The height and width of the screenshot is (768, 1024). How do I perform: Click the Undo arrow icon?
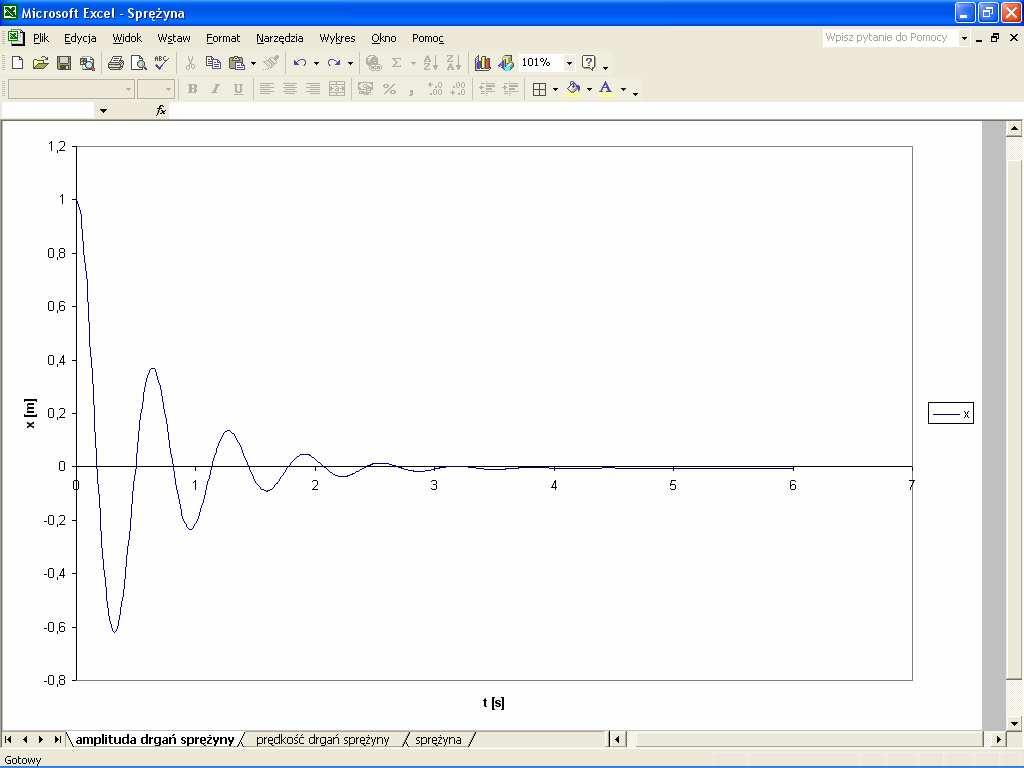coord(300,63)
